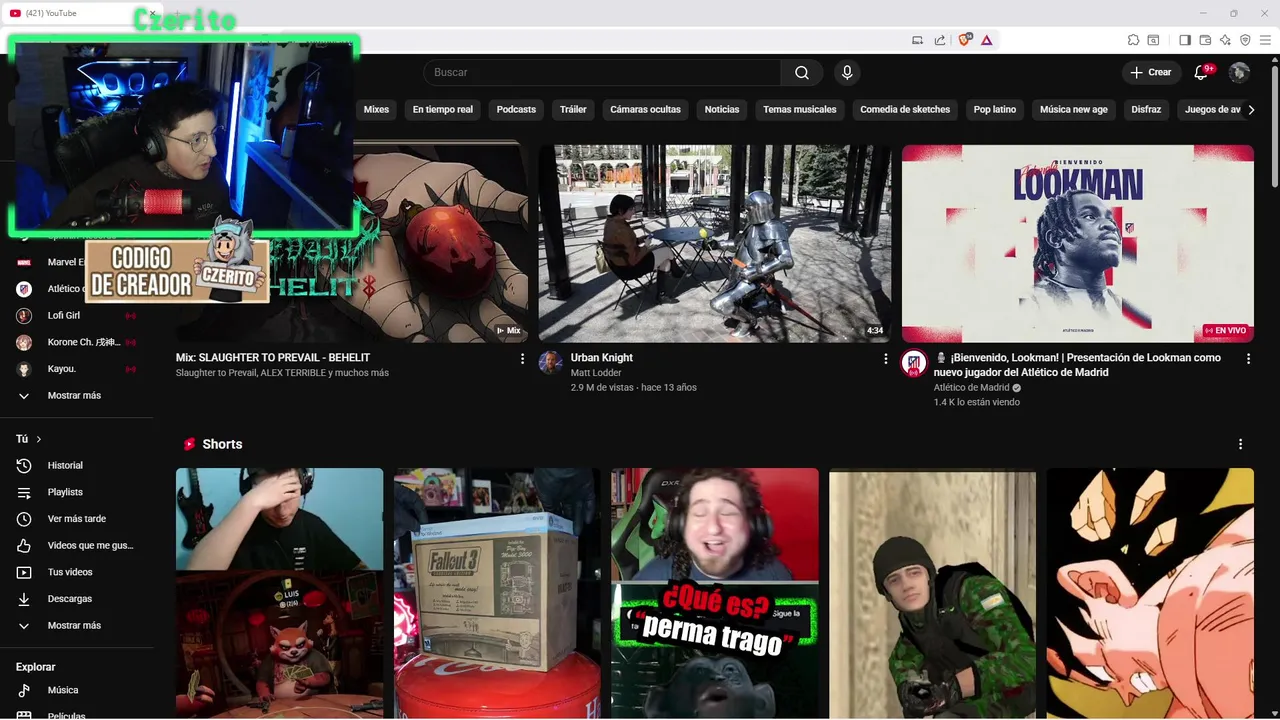The image size is (1280, 720).
Task: Start voice search with the microphone icon
Action: 847,72
